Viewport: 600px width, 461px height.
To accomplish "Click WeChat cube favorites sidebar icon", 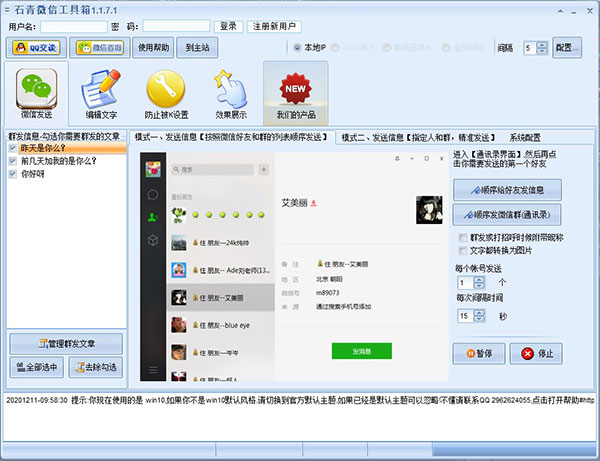I will point(153,240).
